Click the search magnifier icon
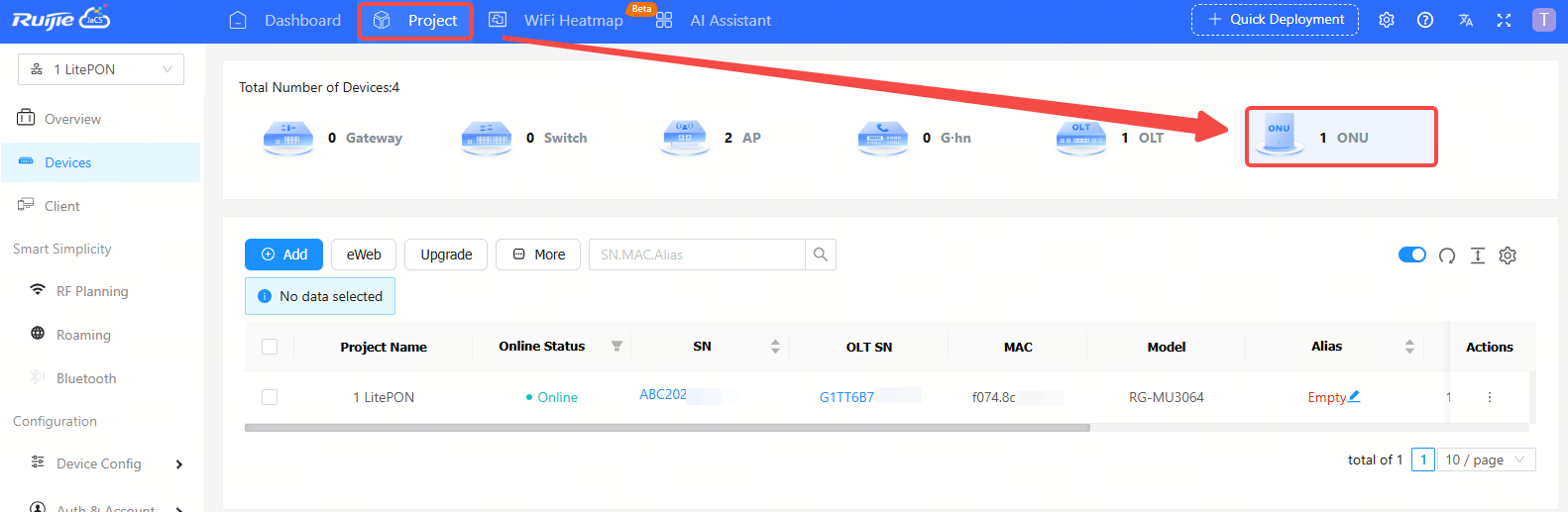 pyautogui.click(x=821, y=255)
